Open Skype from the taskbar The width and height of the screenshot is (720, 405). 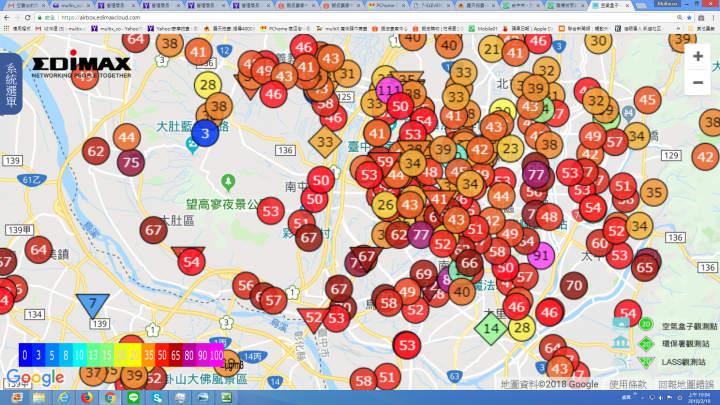(157, 397)
